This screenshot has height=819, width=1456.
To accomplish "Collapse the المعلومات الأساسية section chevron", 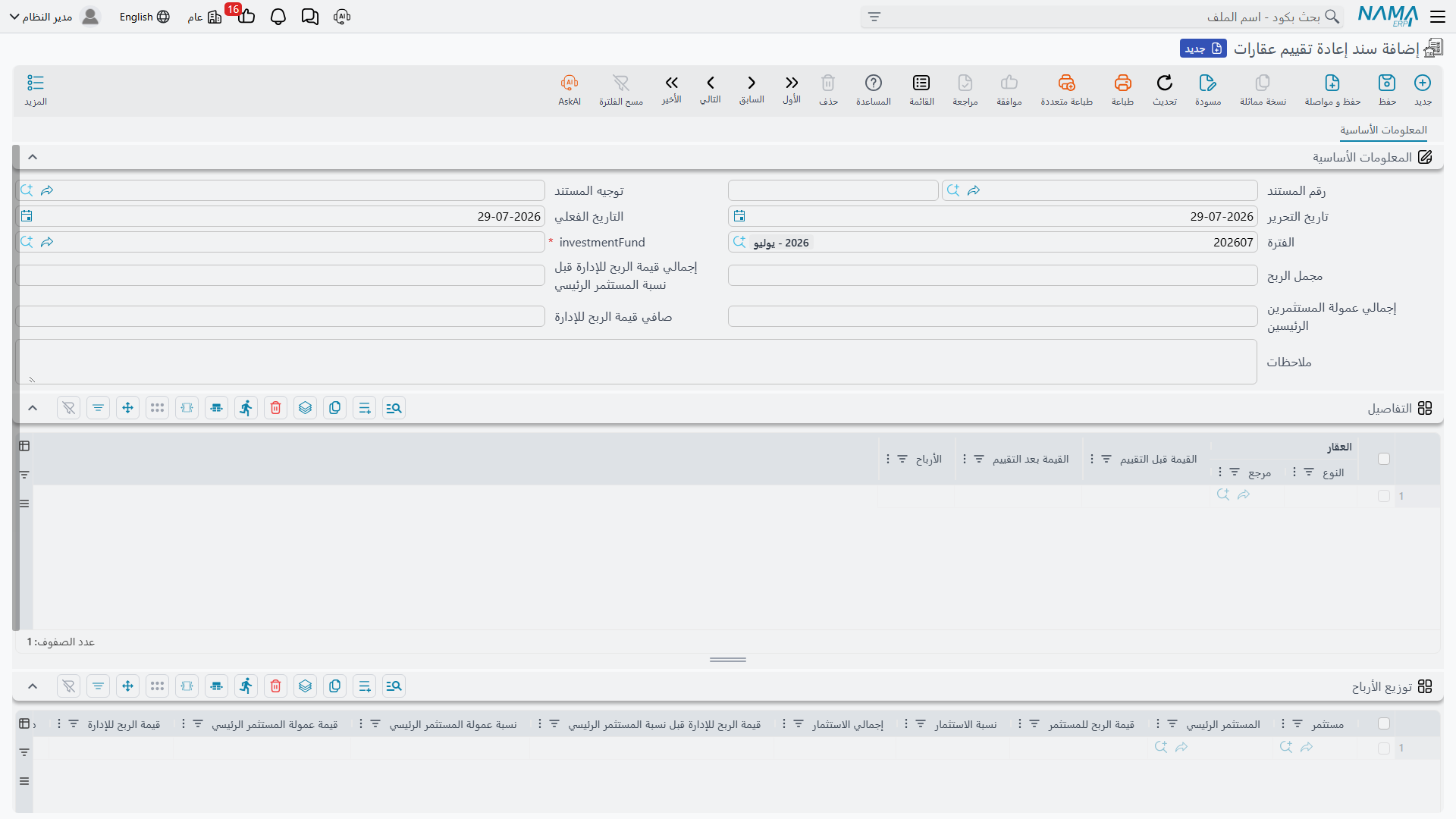I will [33, 157].
